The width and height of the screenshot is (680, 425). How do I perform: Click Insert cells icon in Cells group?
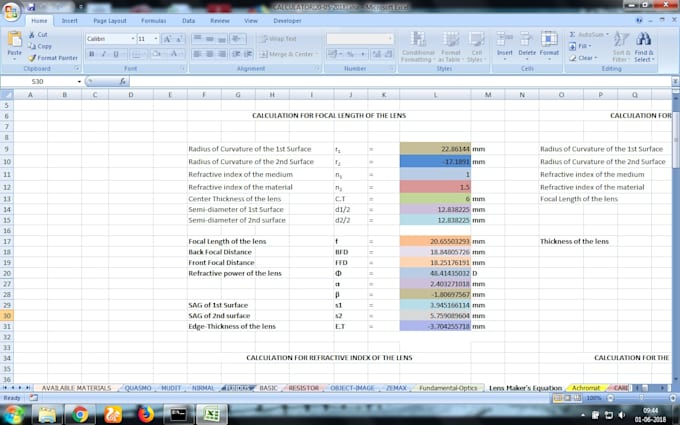click(x=505, y=42)
